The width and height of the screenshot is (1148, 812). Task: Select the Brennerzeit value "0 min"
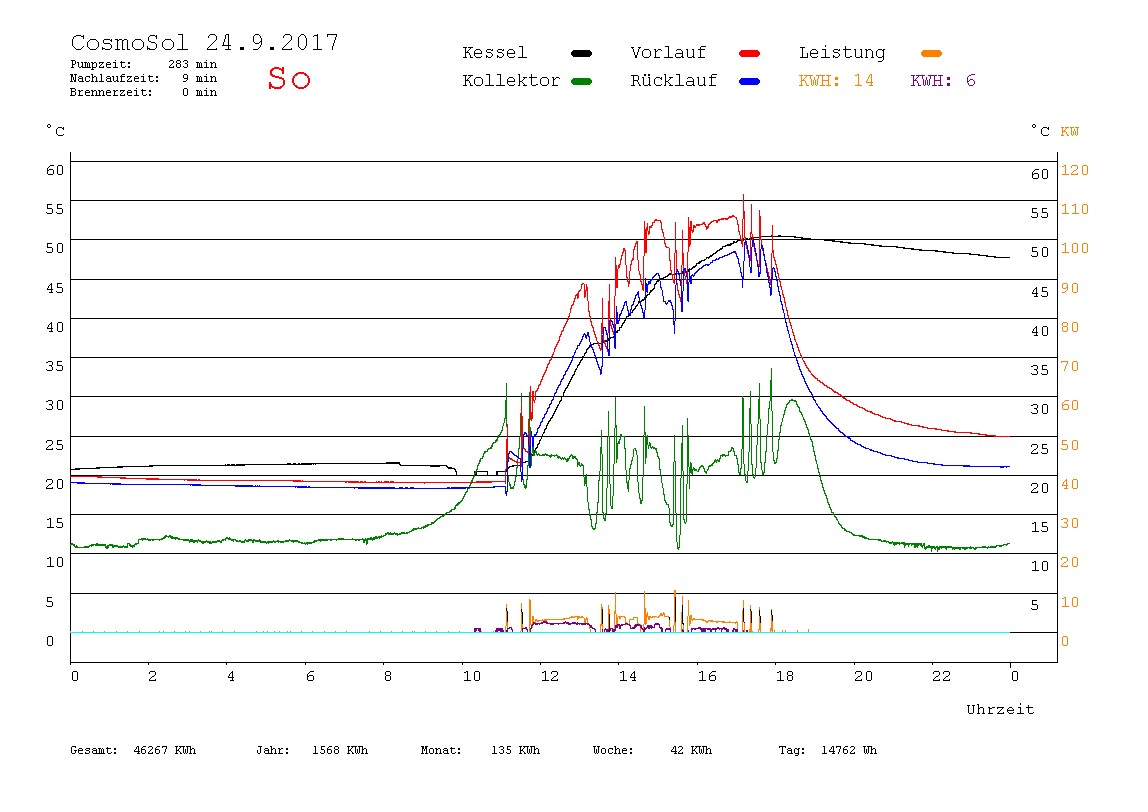[199, 92]
